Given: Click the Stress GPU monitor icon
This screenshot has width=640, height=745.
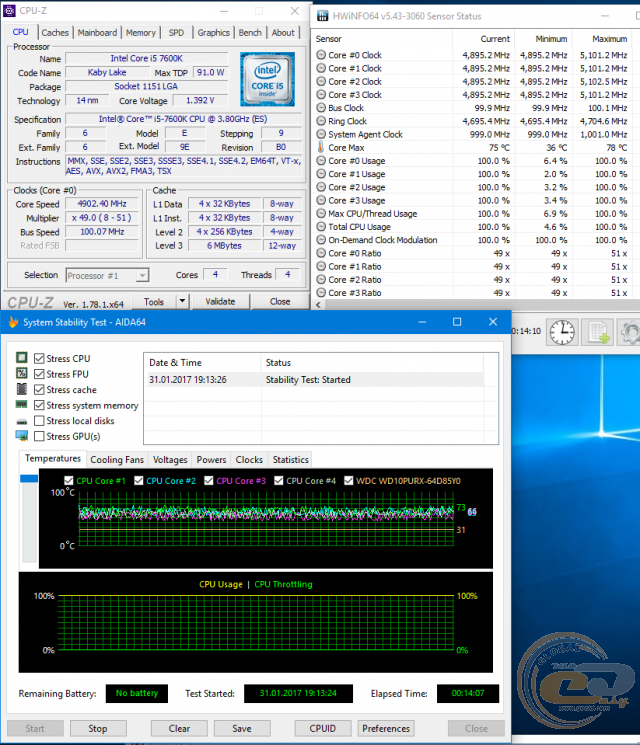Looking at the screenshot, I should point(22,436).
